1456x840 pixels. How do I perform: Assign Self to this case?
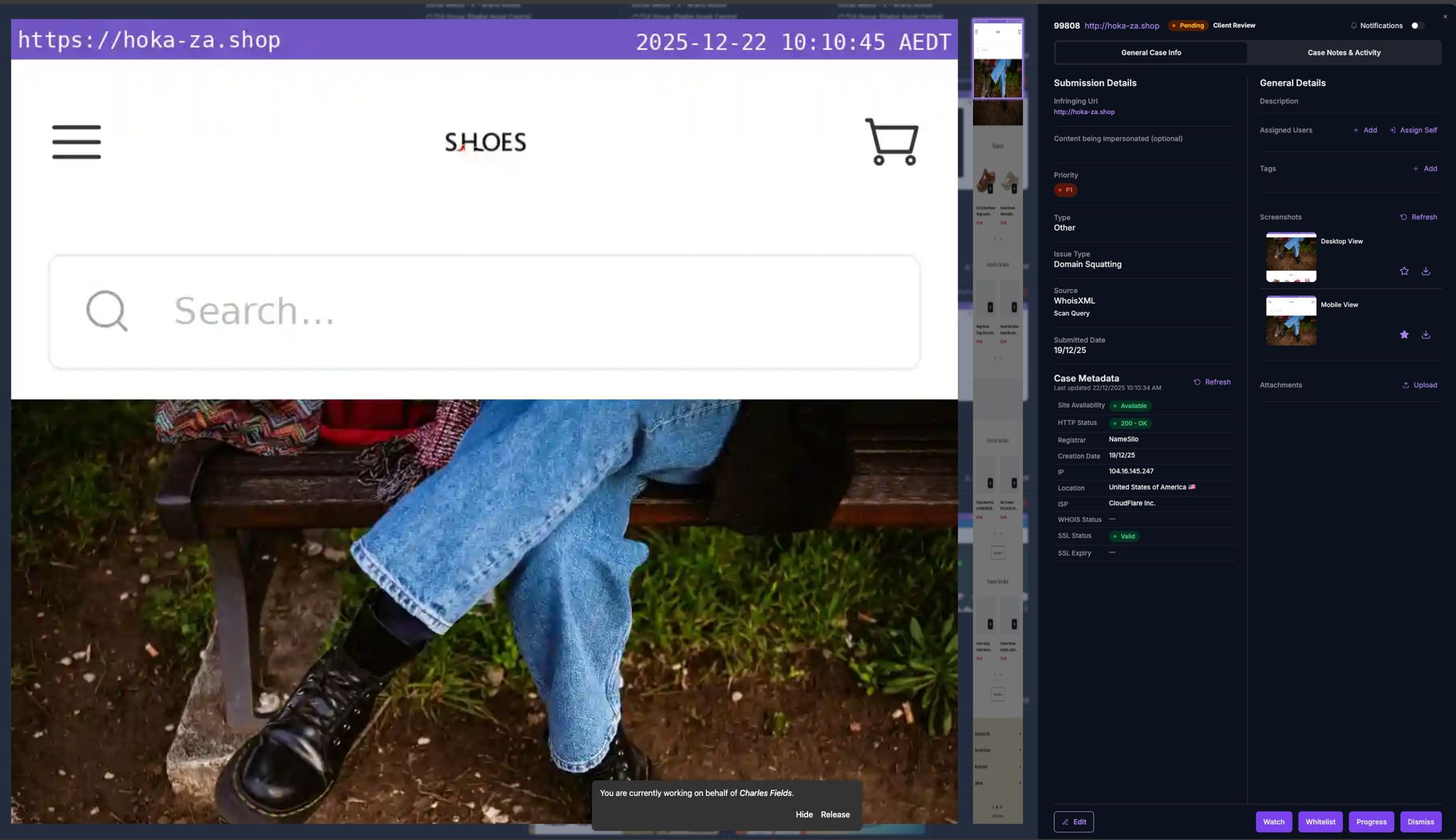[1413, 131]
